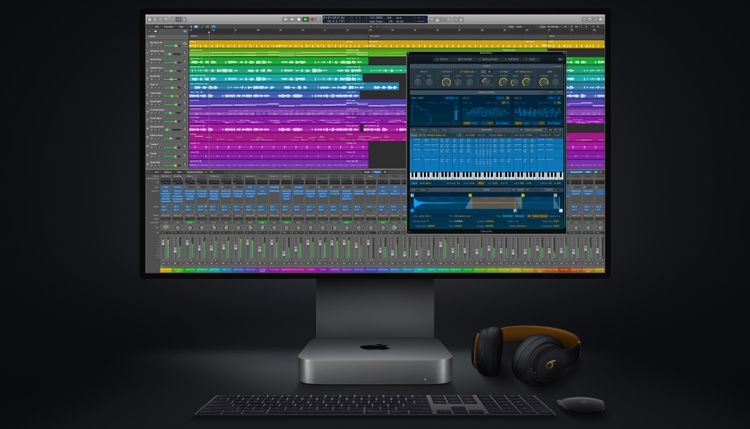Click the duplicate track icon beside the plus button

(156, 32)
